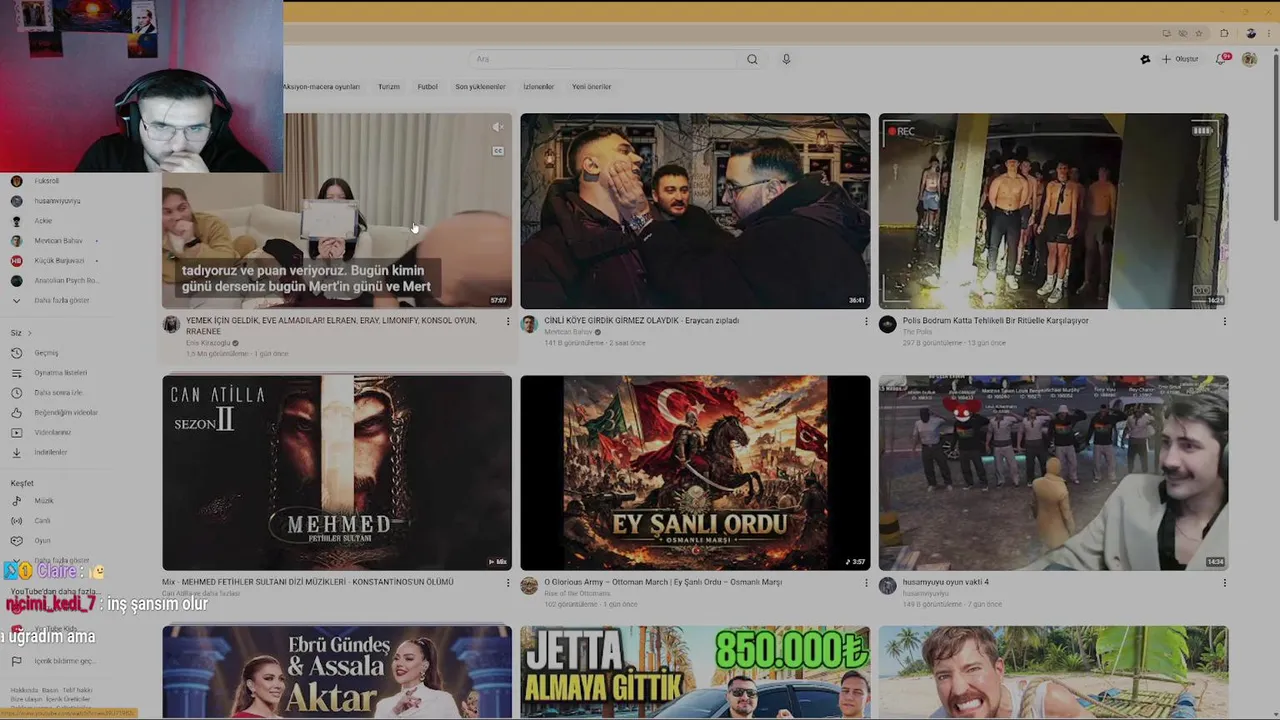1280x720 pixels.
Task: Open MEHMED Fetihler Sultanı mix thumbnail
Action: point(337,473)
